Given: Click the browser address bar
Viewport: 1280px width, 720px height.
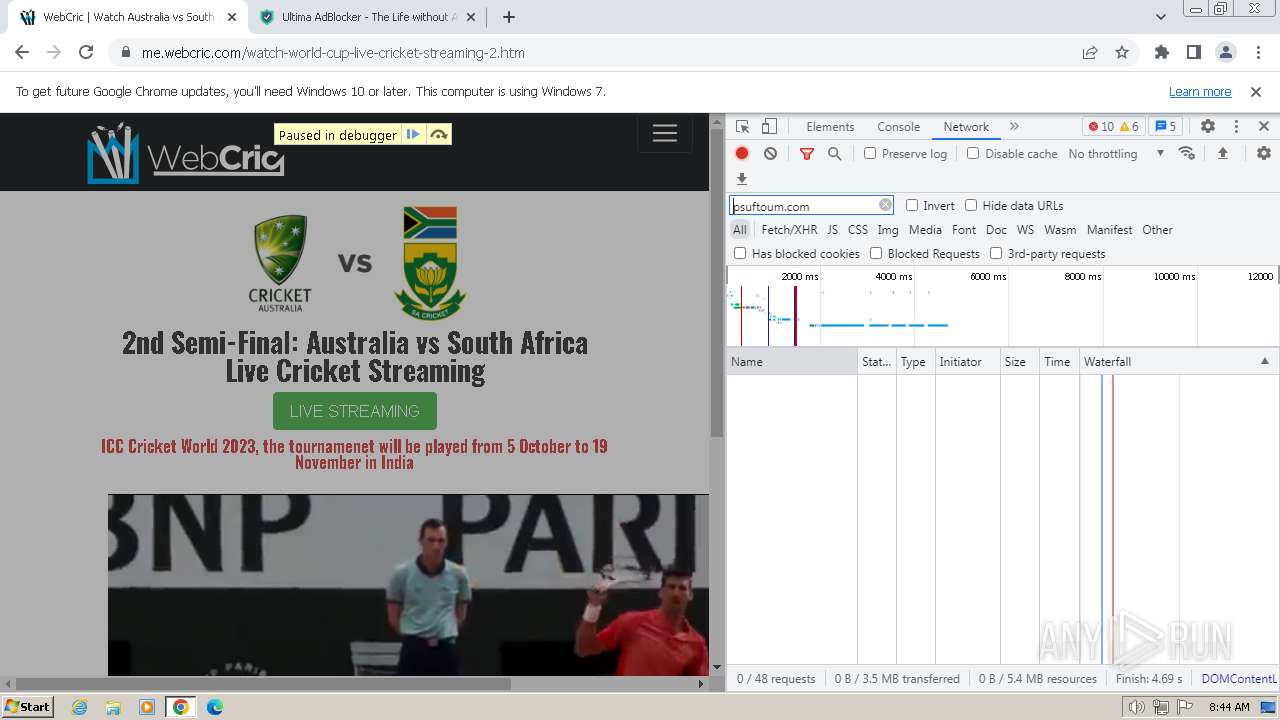Looking at the screenshot, I should pos(604,53).
